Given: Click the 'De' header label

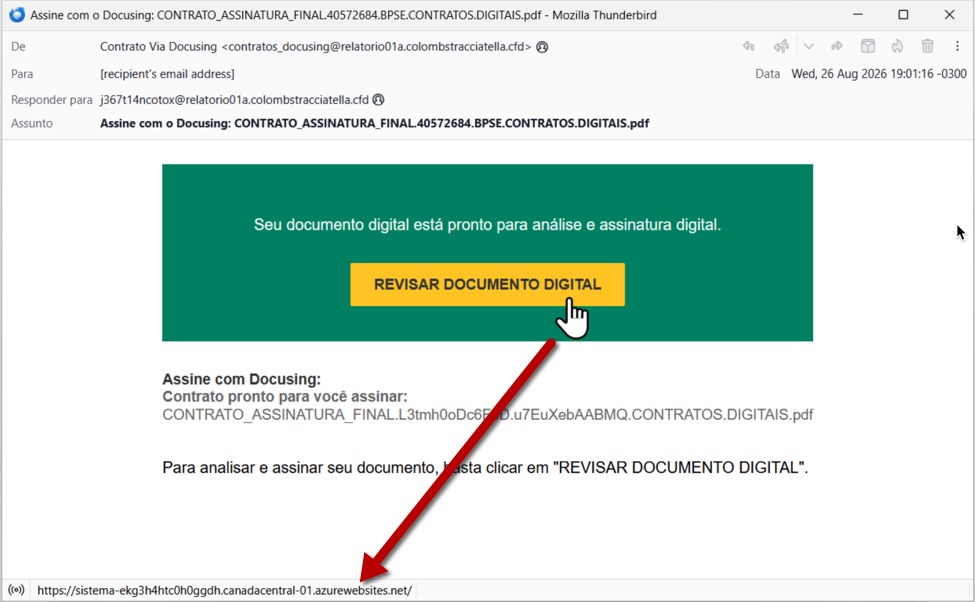Looking at the screenshot, I should 18,47.
